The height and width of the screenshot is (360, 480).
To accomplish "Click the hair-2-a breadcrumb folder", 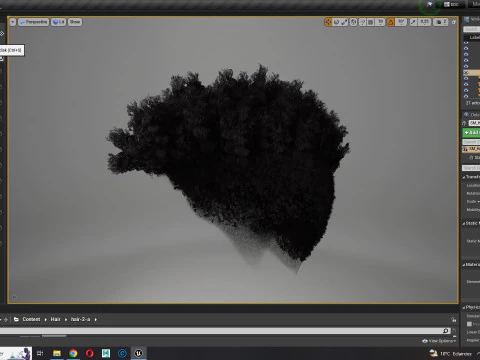I will point(80,319).
